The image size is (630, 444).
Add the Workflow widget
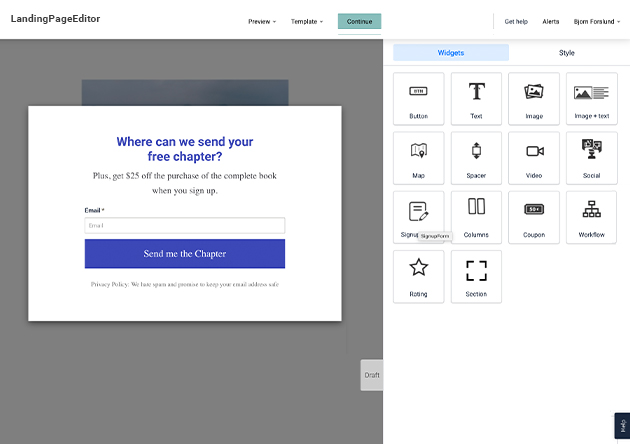coord(591,217)
